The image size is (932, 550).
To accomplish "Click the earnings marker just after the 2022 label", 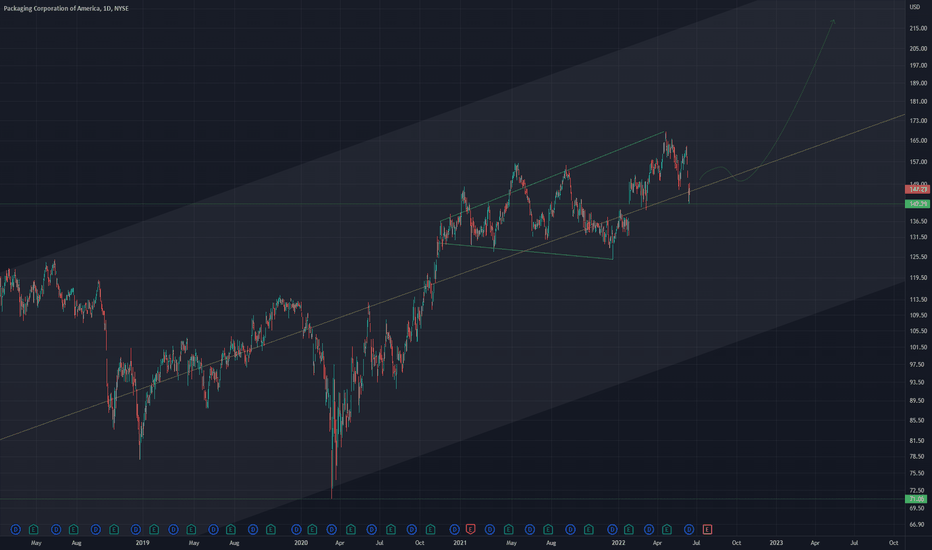I will (629, 529).
